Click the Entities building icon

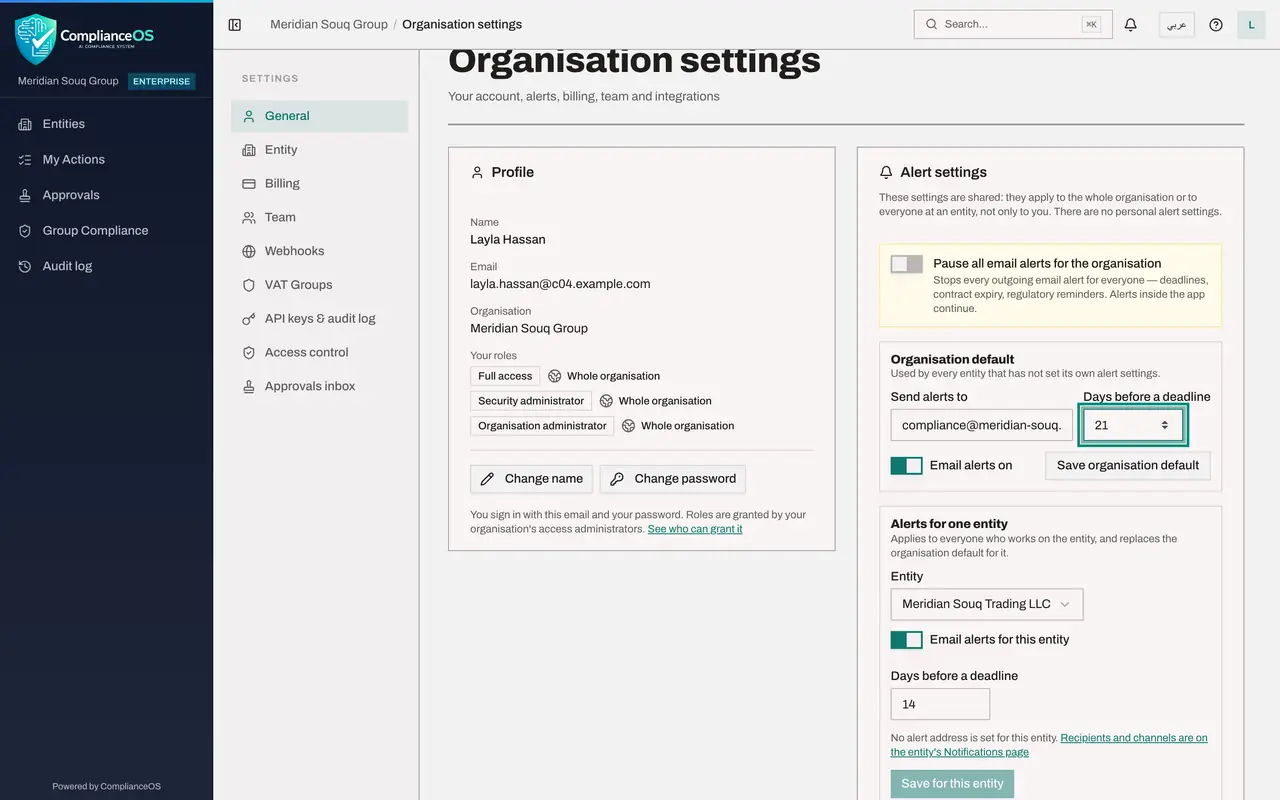[x=25, y=124]
